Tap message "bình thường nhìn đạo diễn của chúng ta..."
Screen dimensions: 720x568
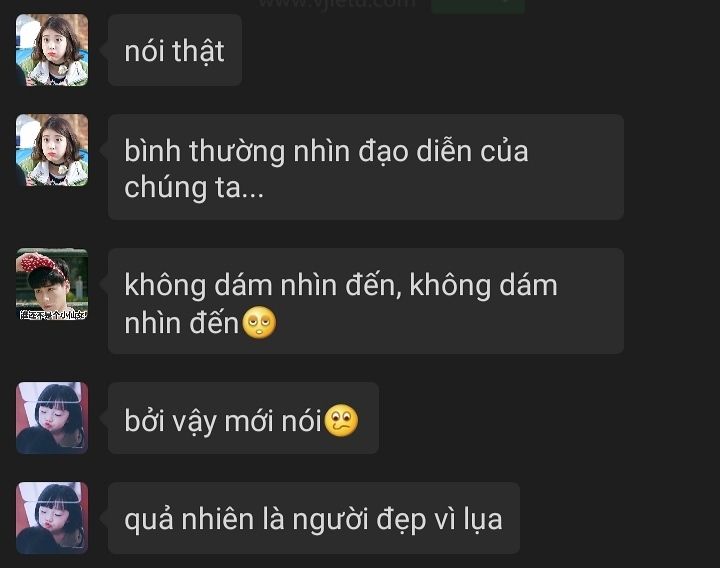click(366, 167)
